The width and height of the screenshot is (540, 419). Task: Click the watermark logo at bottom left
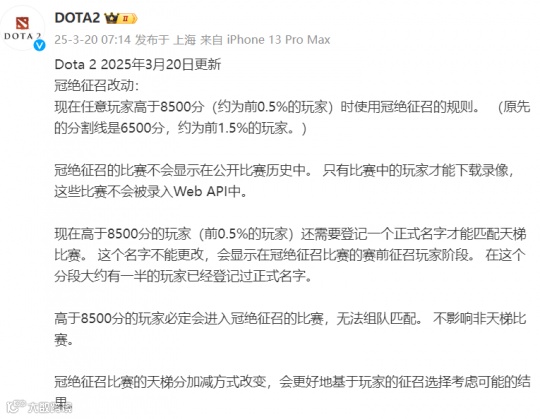[39, 407]
